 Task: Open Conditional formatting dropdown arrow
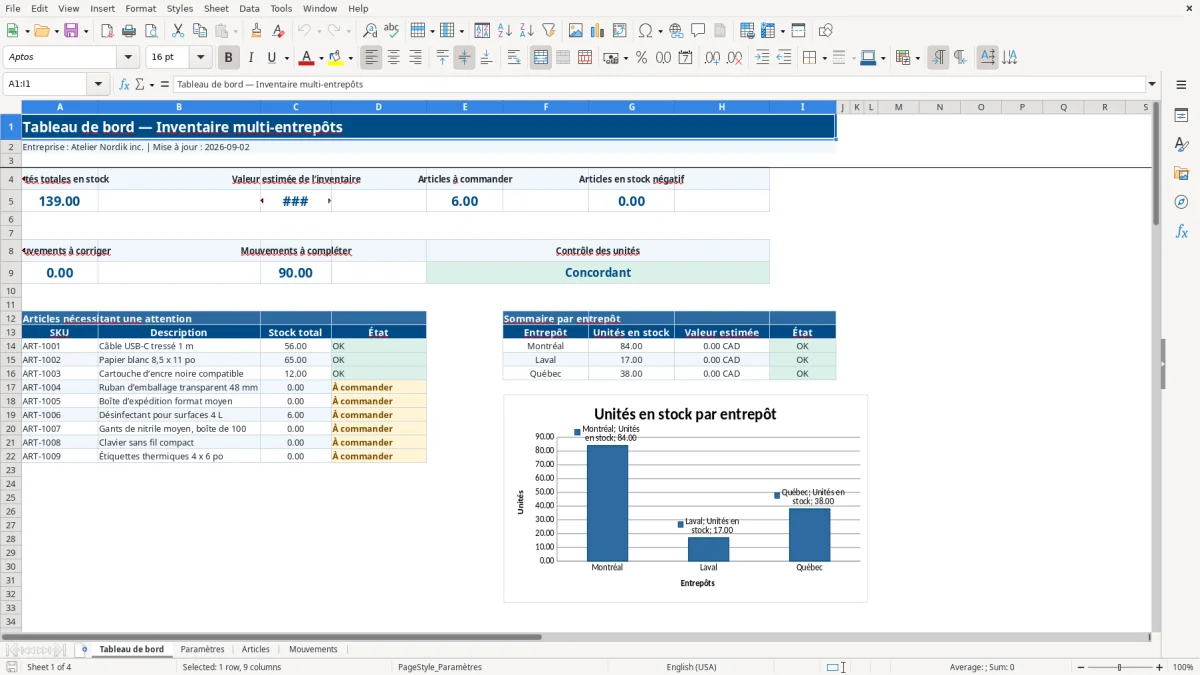[917, 58]
